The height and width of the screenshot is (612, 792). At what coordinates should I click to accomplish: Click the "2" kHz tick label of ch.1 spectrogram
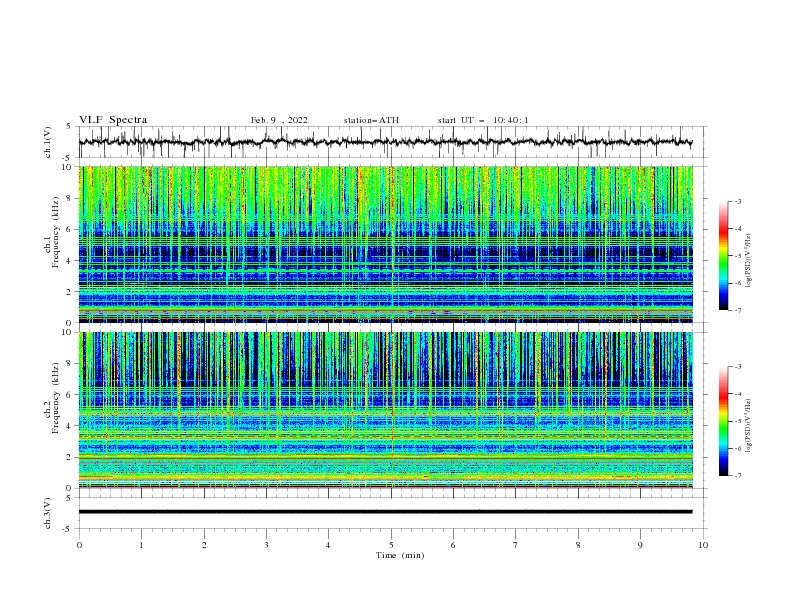[70, 291]
